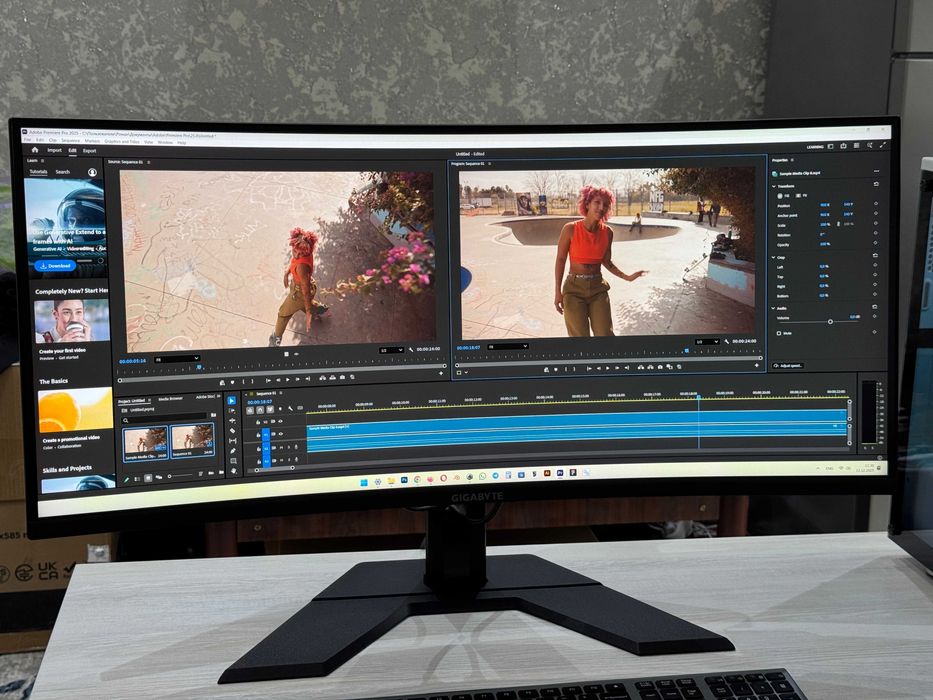Collapse the Transform section
The height and width of the screenshot is (700, 933).
[774, 186]
